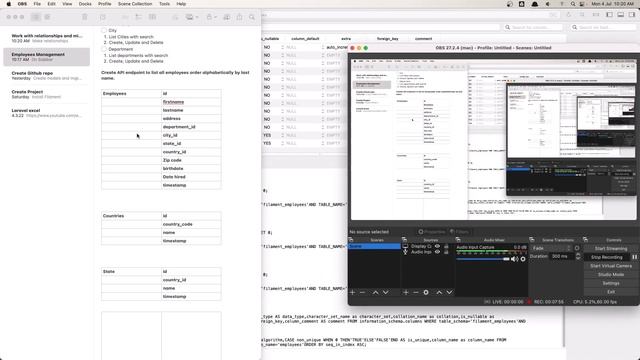640x360 pixels.
Task: Toggle left sidebar icon in database app
Action: click(609, 15)
